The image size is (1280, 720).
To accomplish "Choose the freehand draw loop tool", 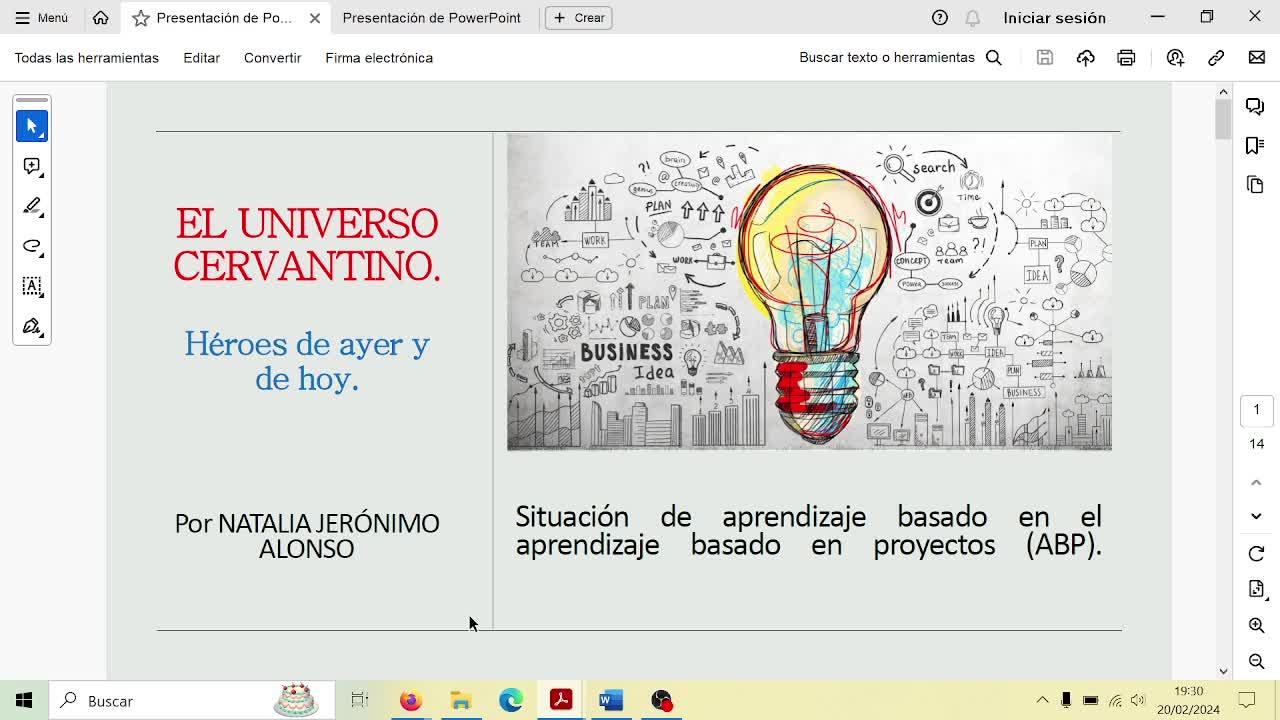I will point(32,246).
